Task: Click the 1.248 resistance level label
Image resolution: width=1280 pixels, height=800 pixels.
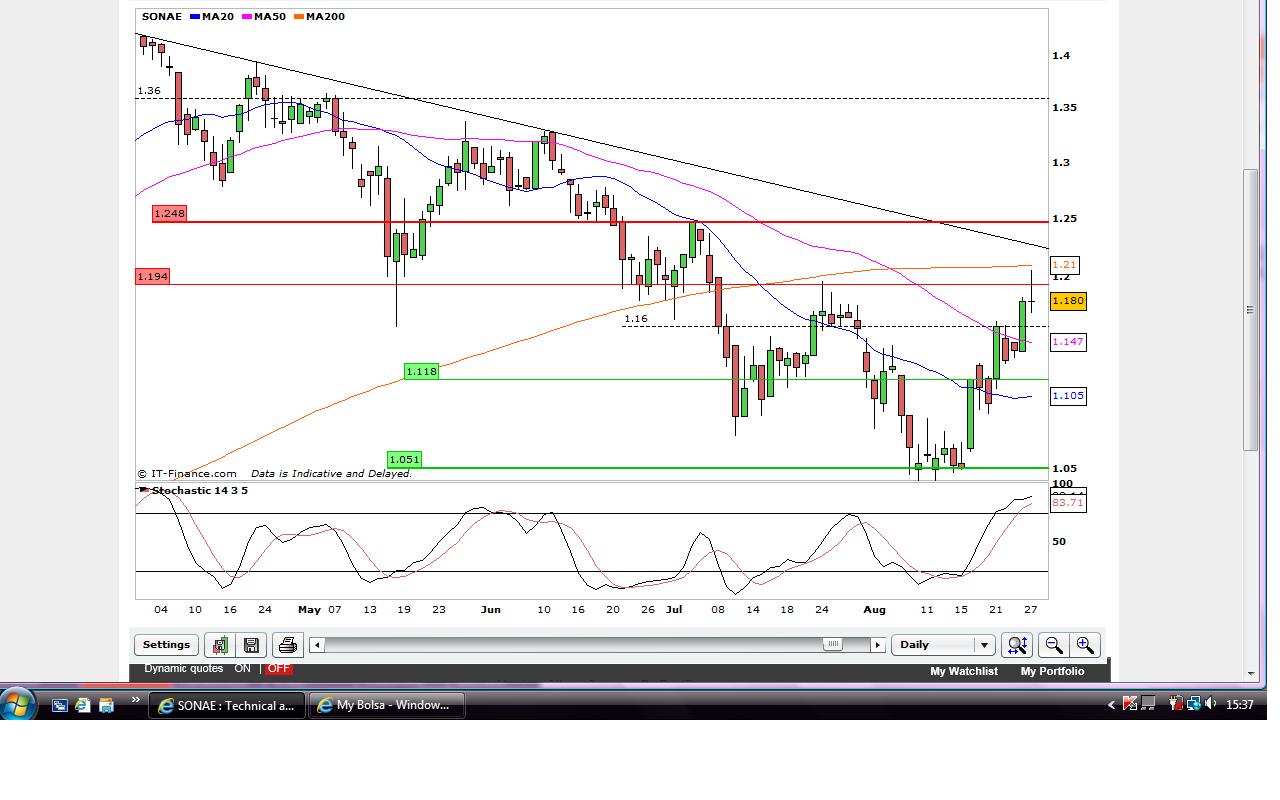Action: pyautogui.click(x=169, y=213)
